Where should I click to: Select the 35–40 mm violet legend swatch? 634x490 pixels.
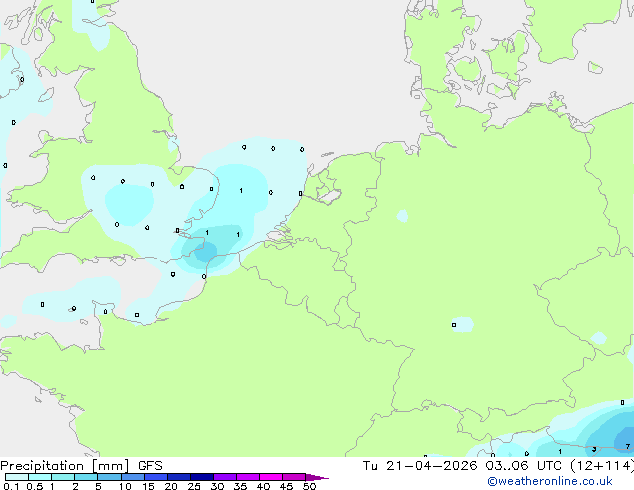coord(248,477)
